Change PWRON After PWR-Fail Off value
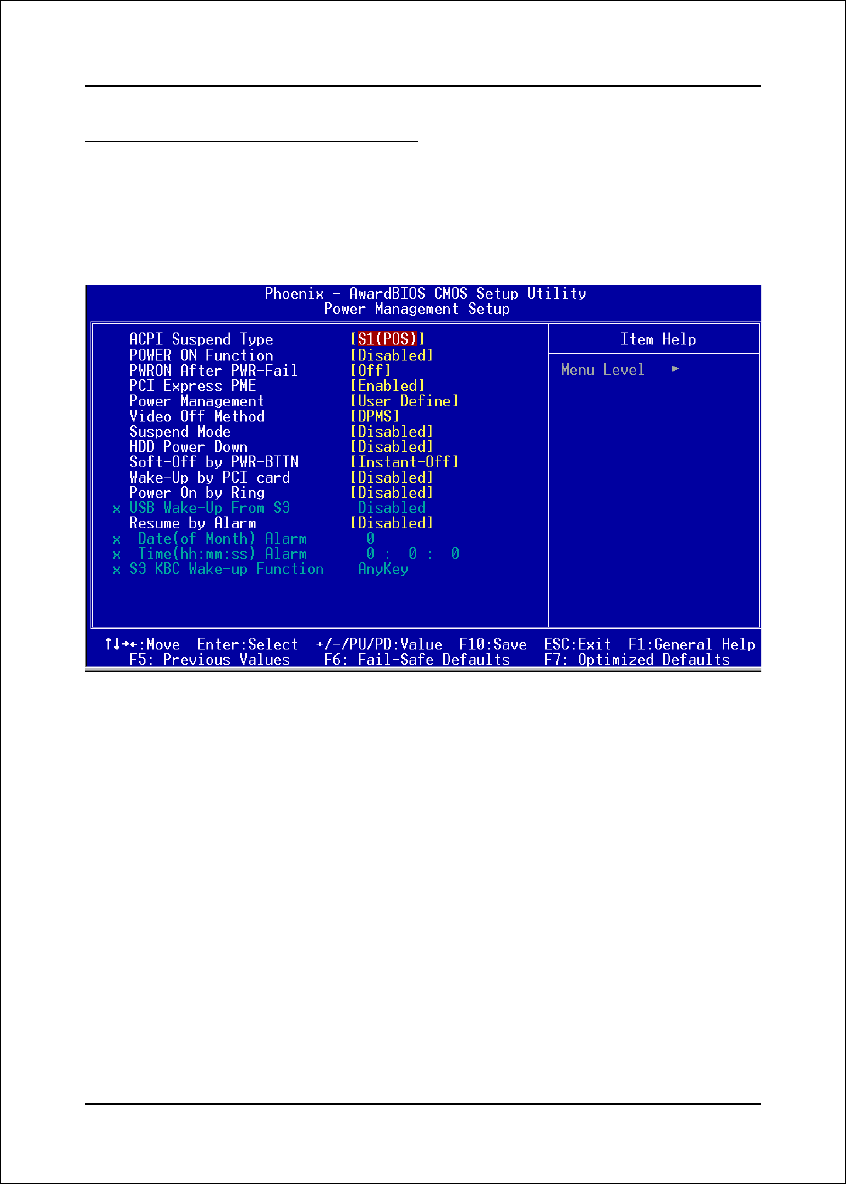The image size is (846, 1184). [370, 370]
